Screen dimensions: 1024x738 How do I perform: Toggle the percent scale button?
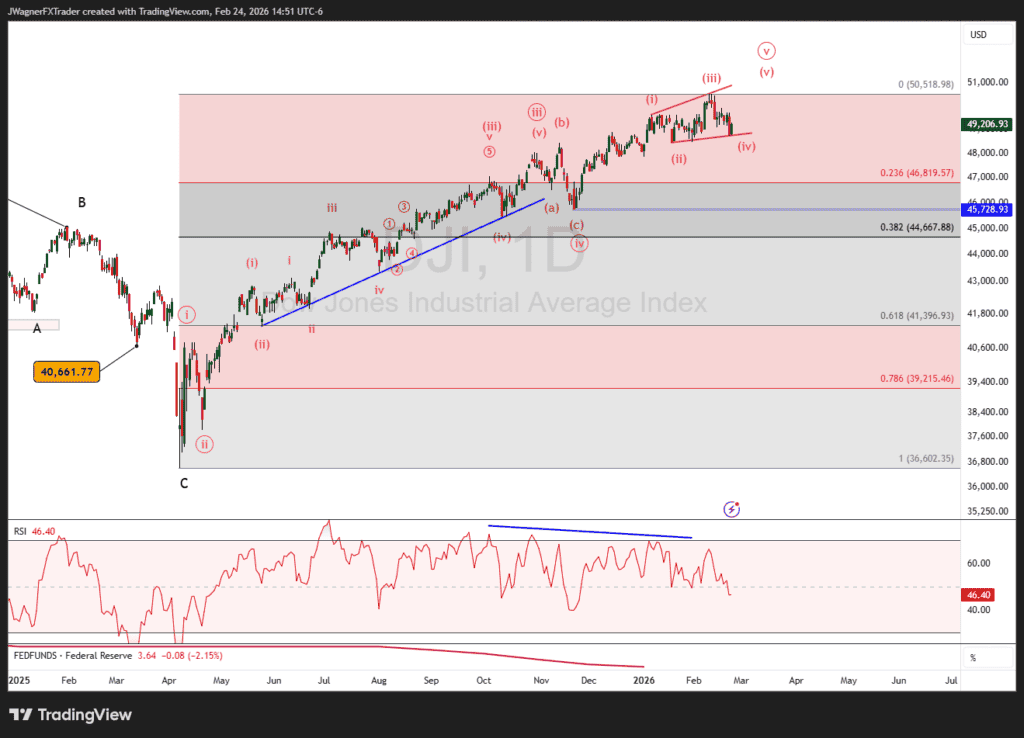tap(972, 657)
